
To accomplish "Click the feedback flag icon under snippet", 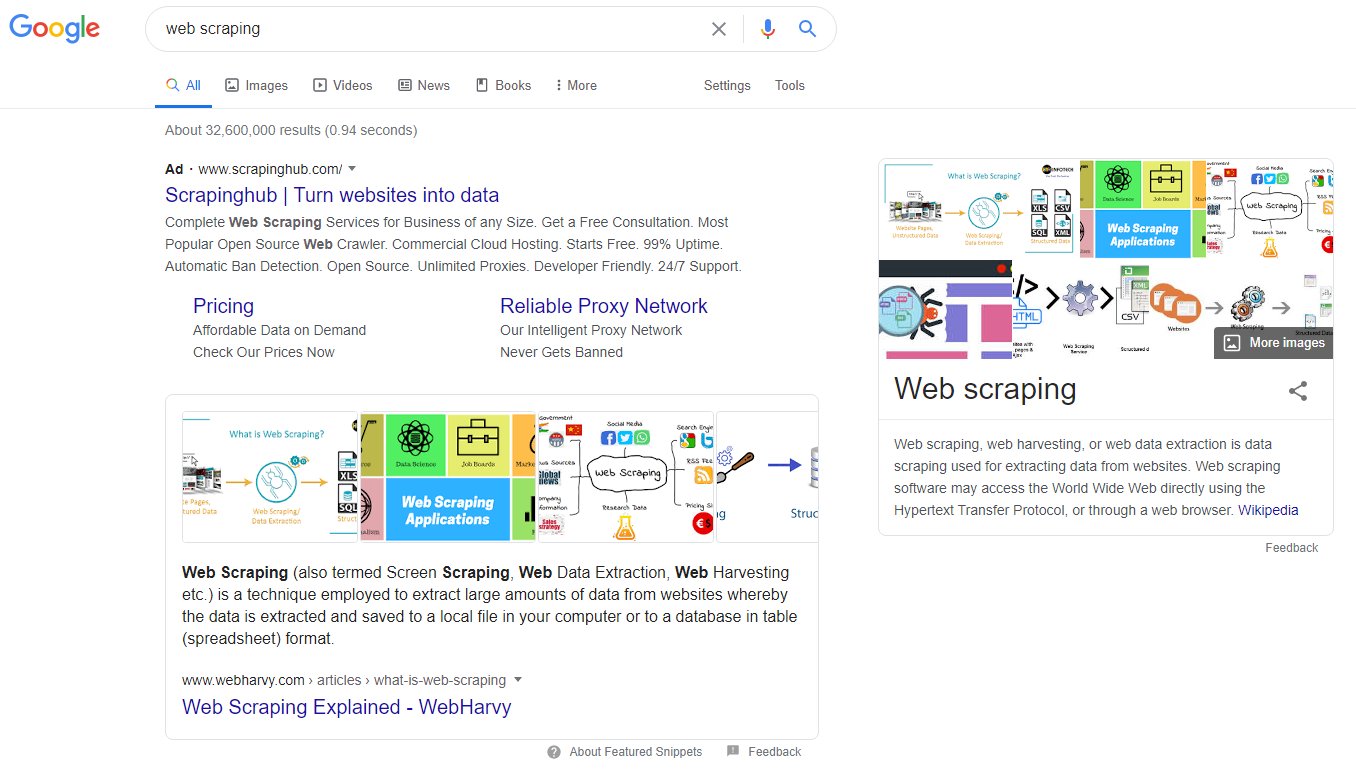I will [733, 751].
